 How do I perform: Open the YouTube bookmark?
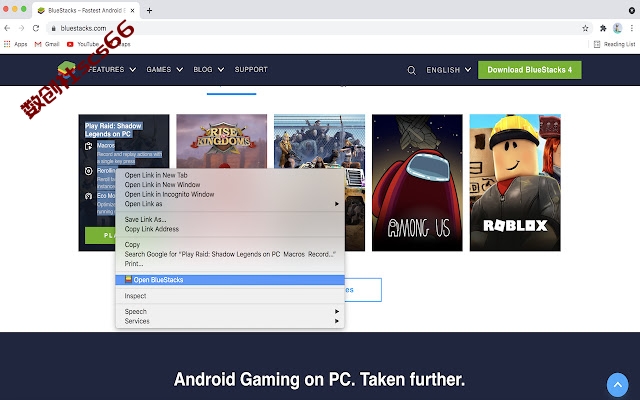tap(83, 44)
